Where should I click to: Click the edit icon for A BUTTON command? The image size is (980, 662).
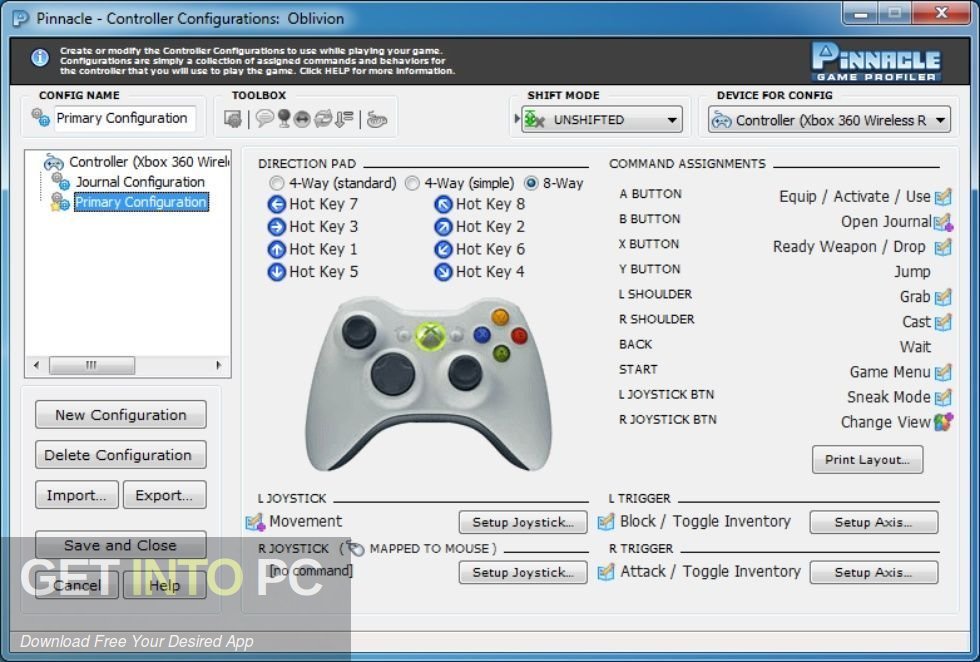pos(942,196)
